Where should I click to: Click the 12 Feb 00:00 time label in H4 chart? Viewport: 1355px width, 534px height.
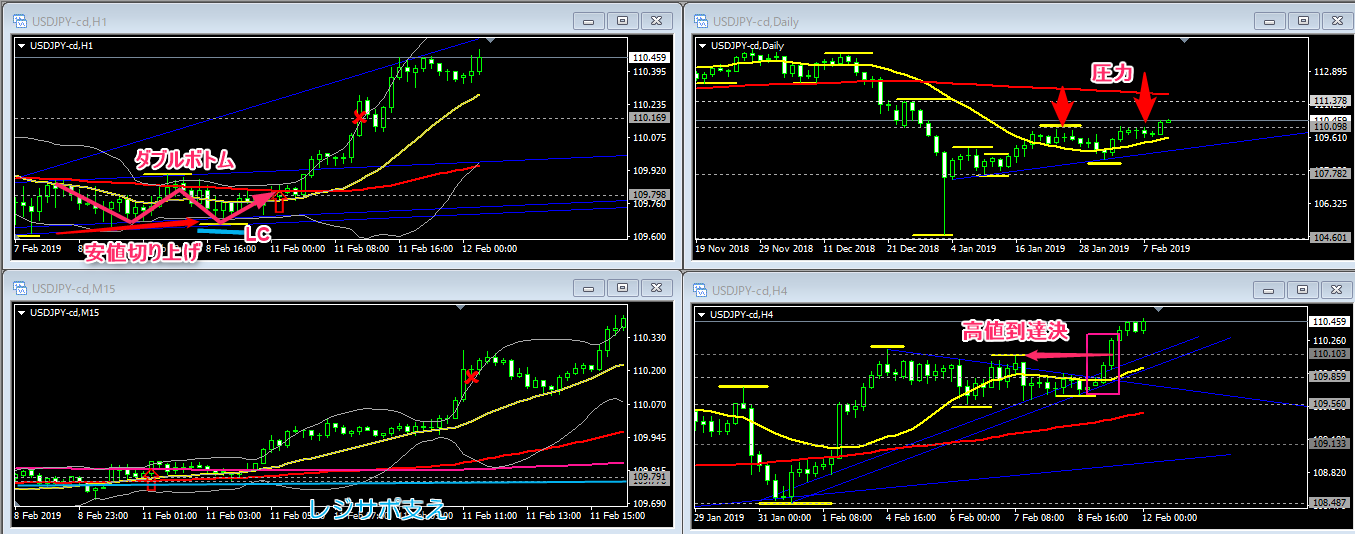click(x=1169, y=517)
